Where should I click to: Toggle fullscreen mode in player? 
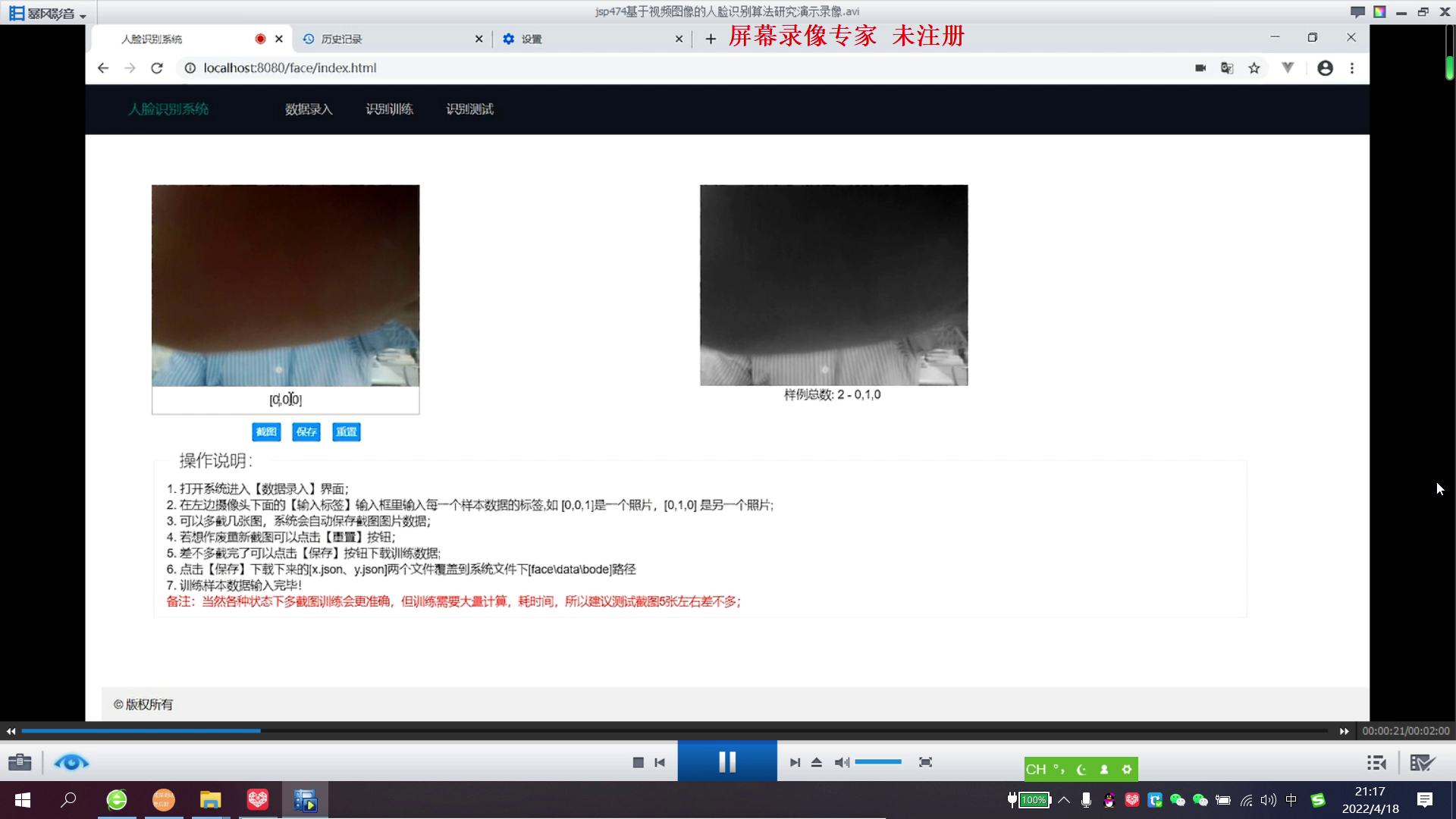coord(925,762)
